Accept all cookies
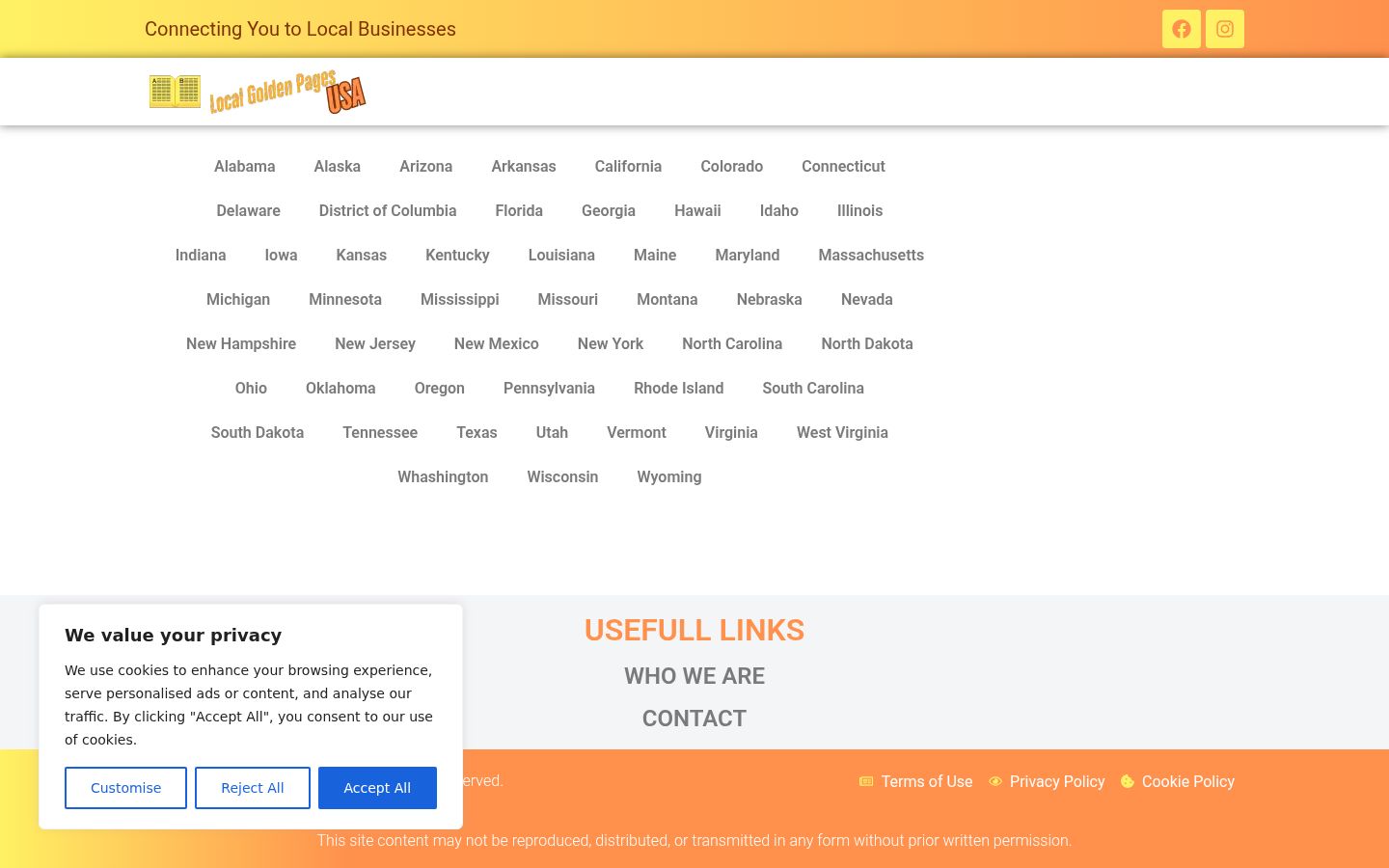1389x868 pixels. coord(377,788)
